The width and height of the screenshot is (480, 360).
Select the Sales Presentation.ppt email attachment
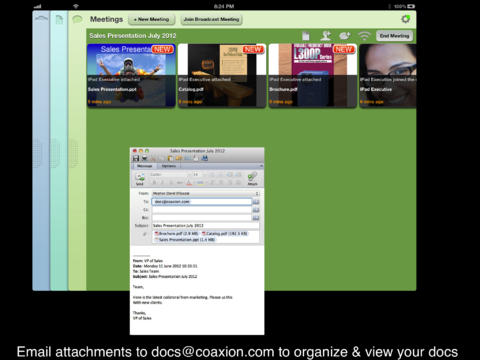185,240
